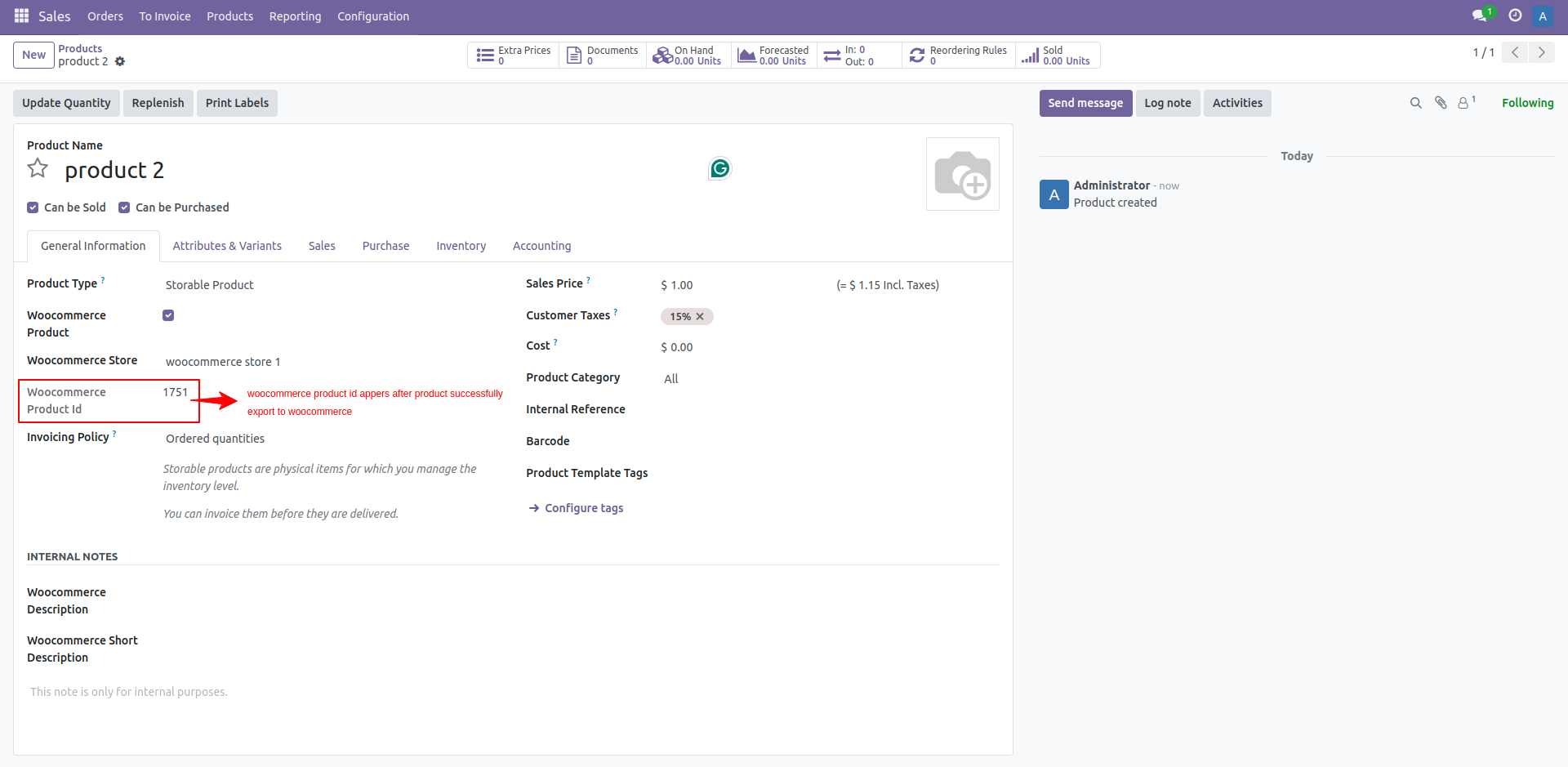Open the messaging bubble in the top bar

pos(1481,16)
